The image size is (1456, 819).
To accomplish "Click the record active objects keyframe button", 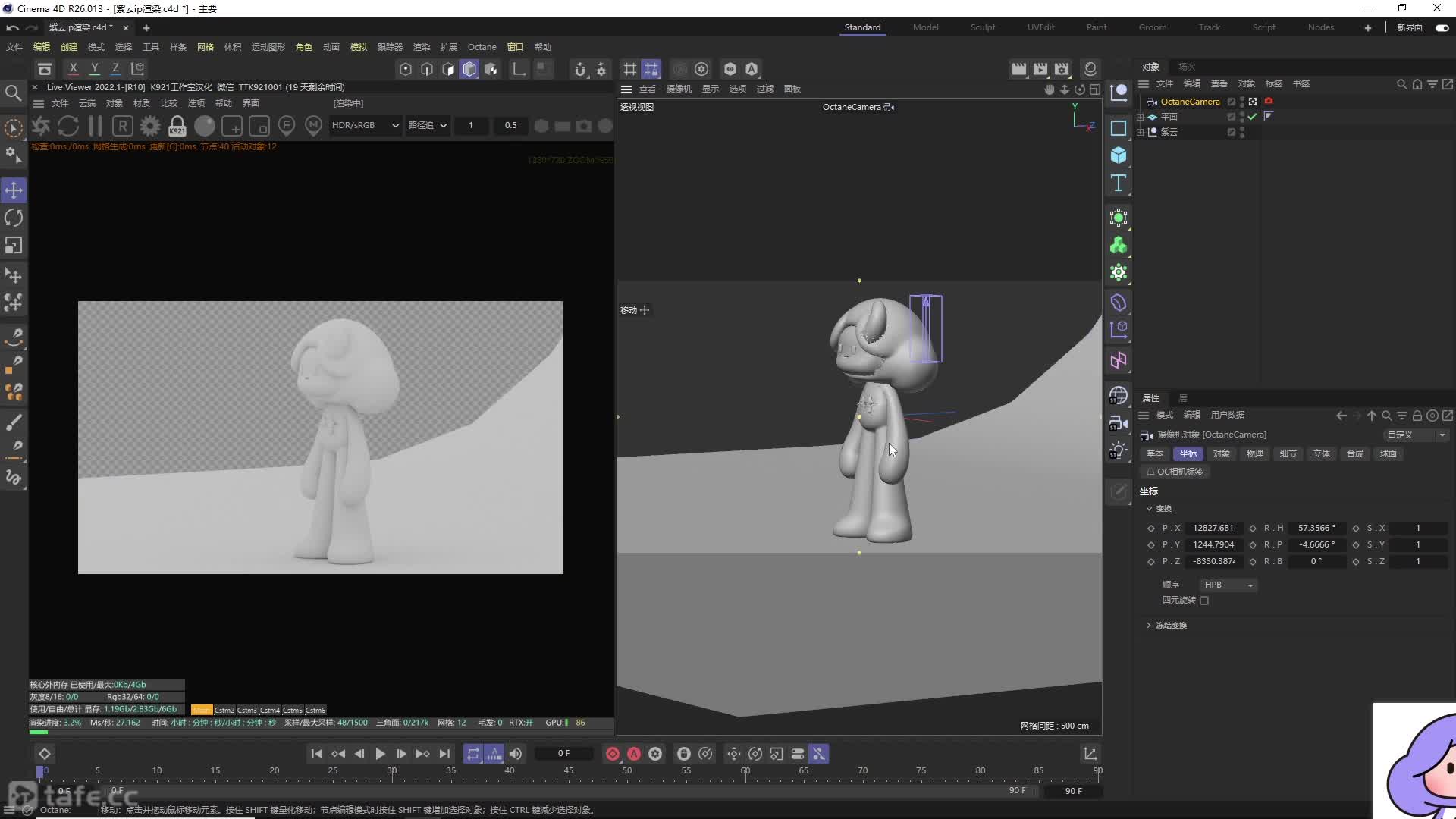I will tap(613, 754).
